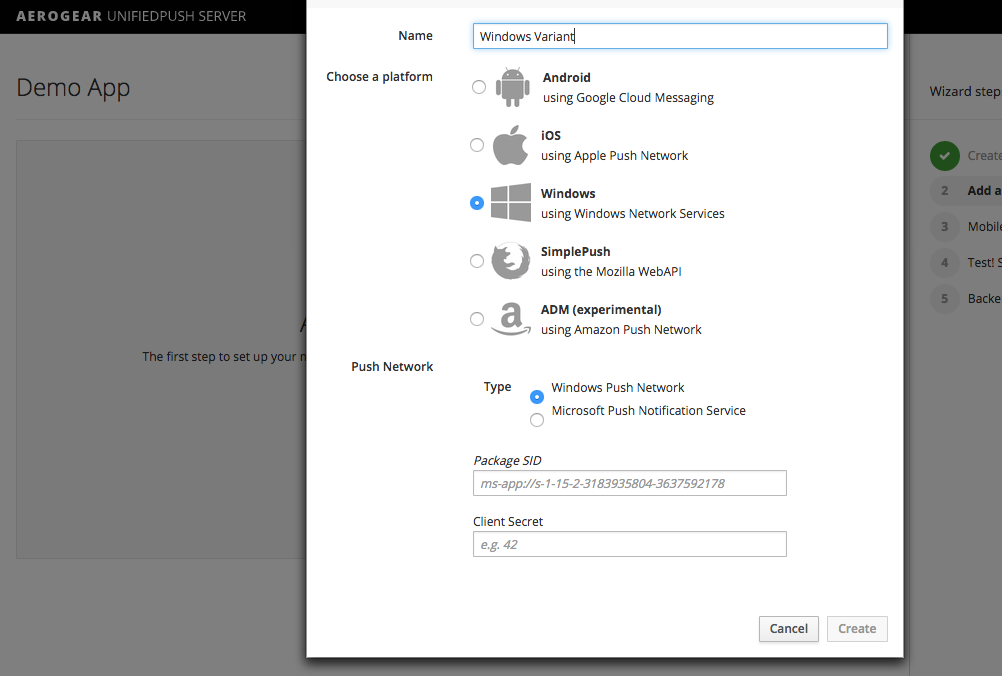Click inside the Name text field
Image resolution: width=1002 pixels, height=676 pixels.
pyautogui.click(x=680, y=35)
